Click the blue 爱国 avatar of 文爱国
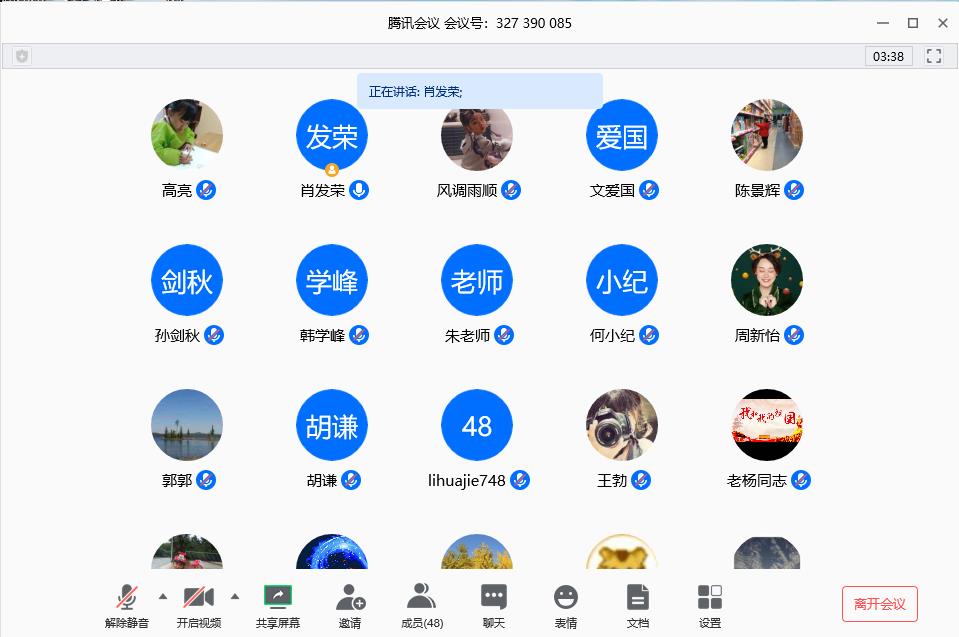The width and height of the screenshot is (959, 637). [x=622, y=136]
